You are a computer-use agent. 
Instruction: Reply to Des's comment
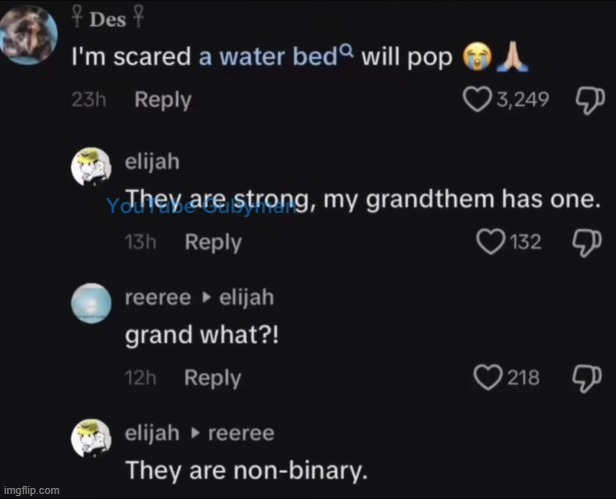click(x=163, y=100)
